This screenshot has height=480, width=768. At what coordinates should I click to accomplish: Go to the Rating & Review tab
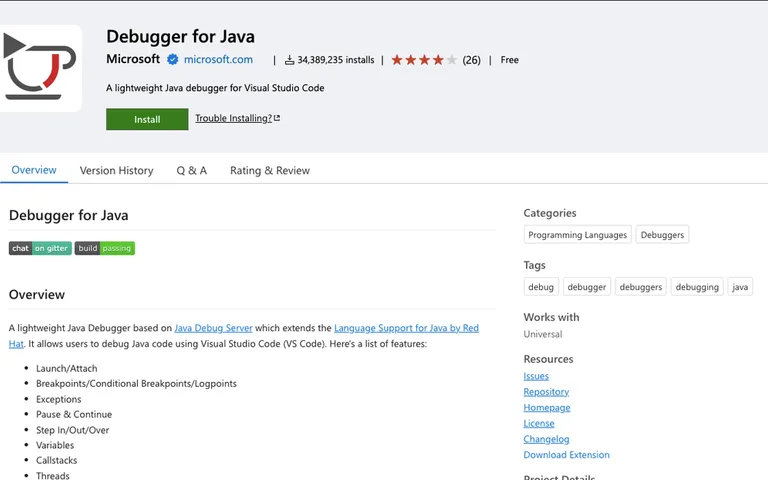click(x=270, y=170)
